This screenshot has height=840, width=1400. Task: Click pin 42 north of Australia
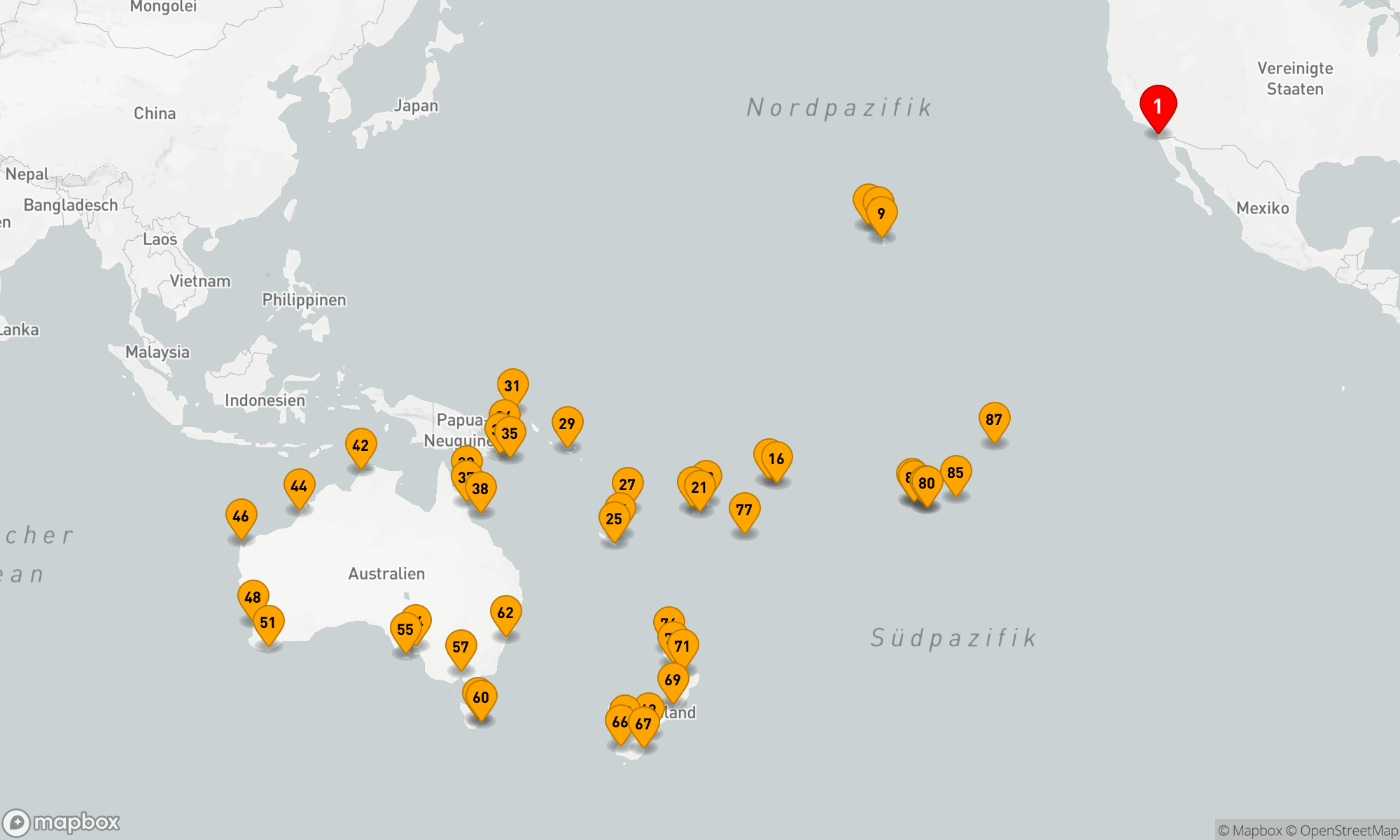(360, 446)
